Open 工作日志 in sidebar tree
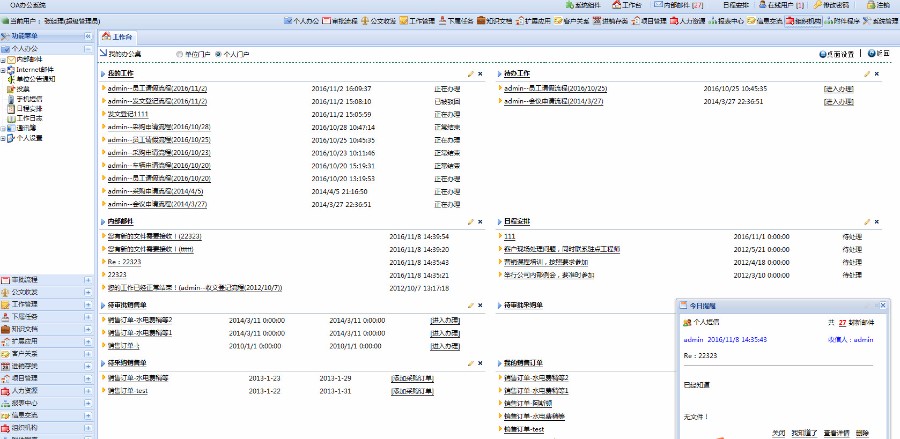Image resolution: width=900 pixels, height=439 pixels. [29, 118]
